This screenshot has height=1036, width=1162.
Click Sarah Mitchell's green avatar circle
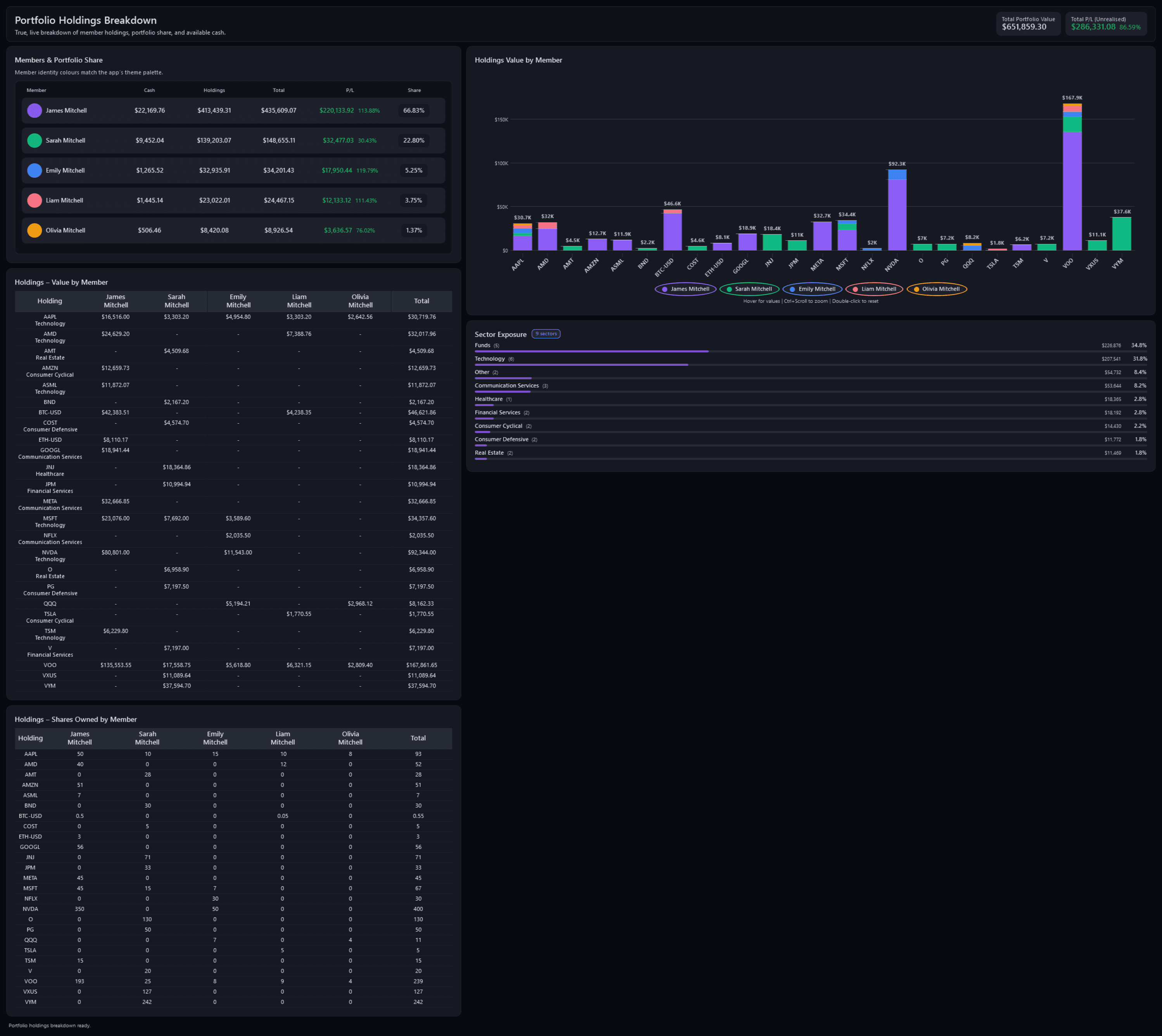click(x=35, y=141)
